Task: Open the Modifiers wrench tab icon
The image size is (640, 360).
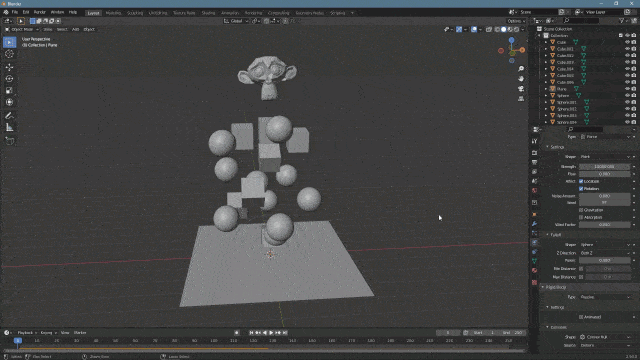Action: 534,224
